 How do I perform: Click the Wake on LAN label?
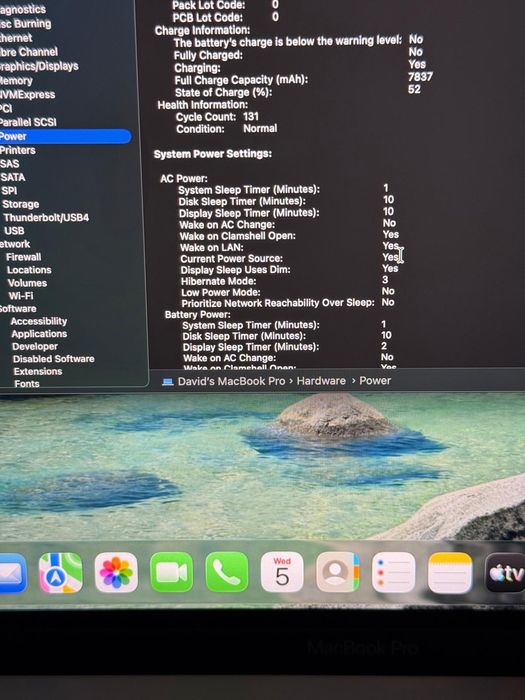pyautogui.click(x=212, y=247)
